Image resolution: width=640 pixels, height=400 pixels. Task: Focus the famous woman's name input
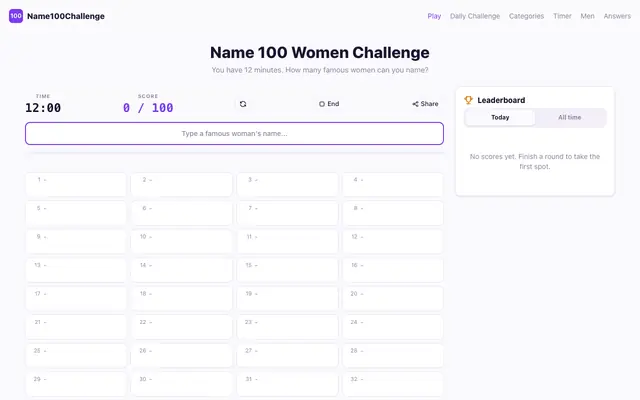click(x=234, y=133)
